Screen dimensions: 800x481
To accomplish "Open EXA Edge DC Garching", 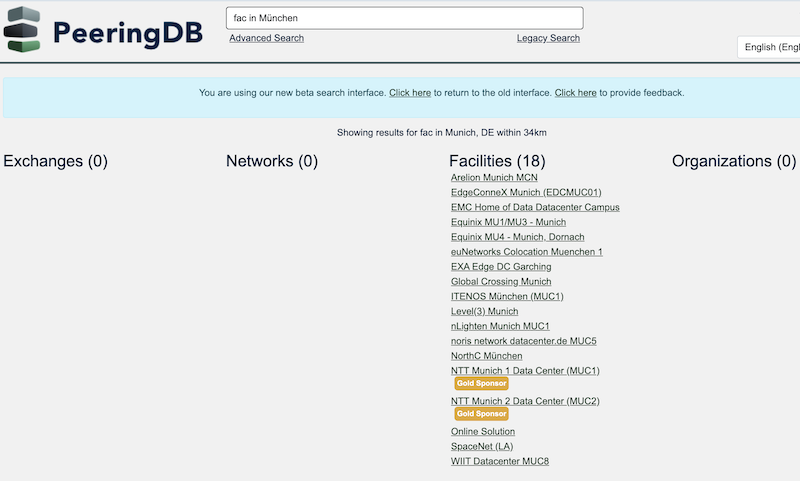I will click(501, 266).
